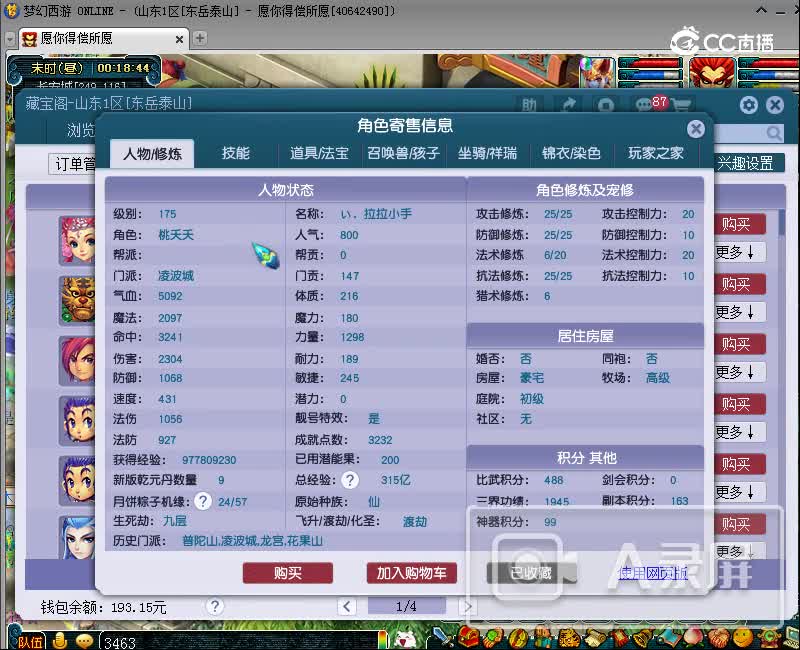800x650 pixels.
Task: Click the 队伍 team button at bottom left
Action: pos(28,641)
